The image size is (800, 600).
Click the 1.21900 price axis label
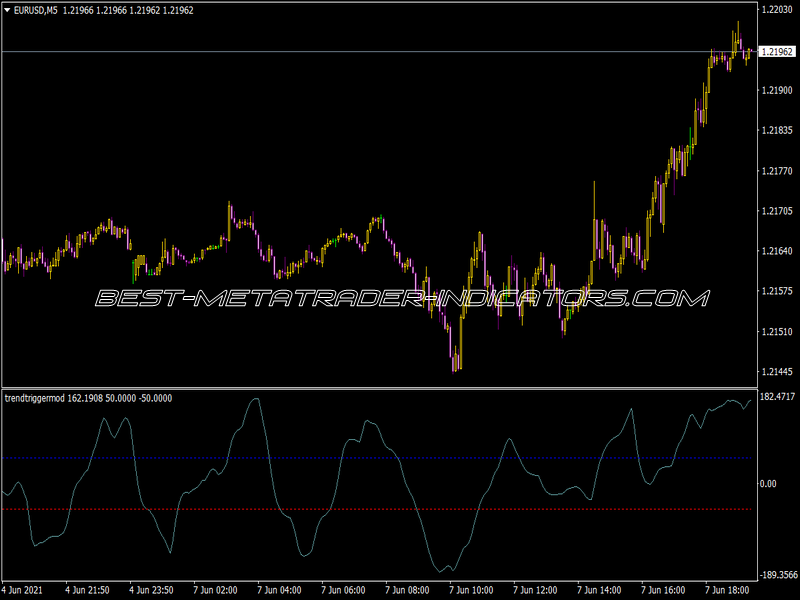coord(777,90)
